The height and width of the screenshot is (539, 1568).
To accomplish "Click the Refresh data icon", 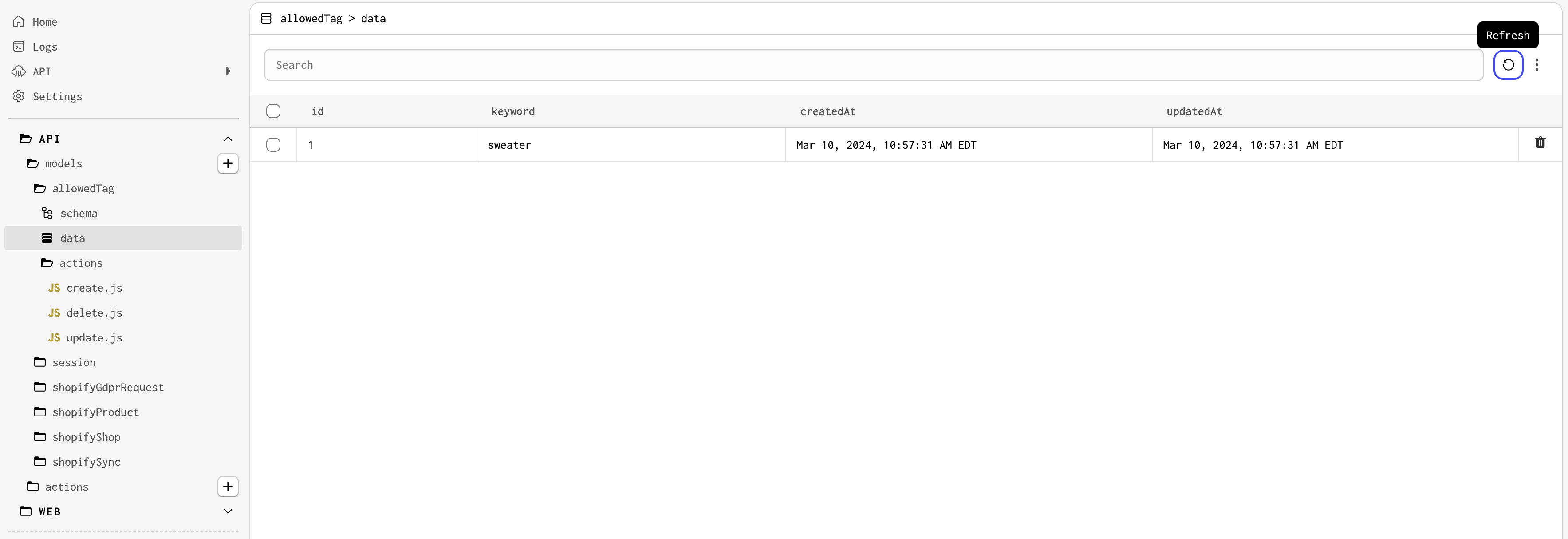I will (1508, 65).
